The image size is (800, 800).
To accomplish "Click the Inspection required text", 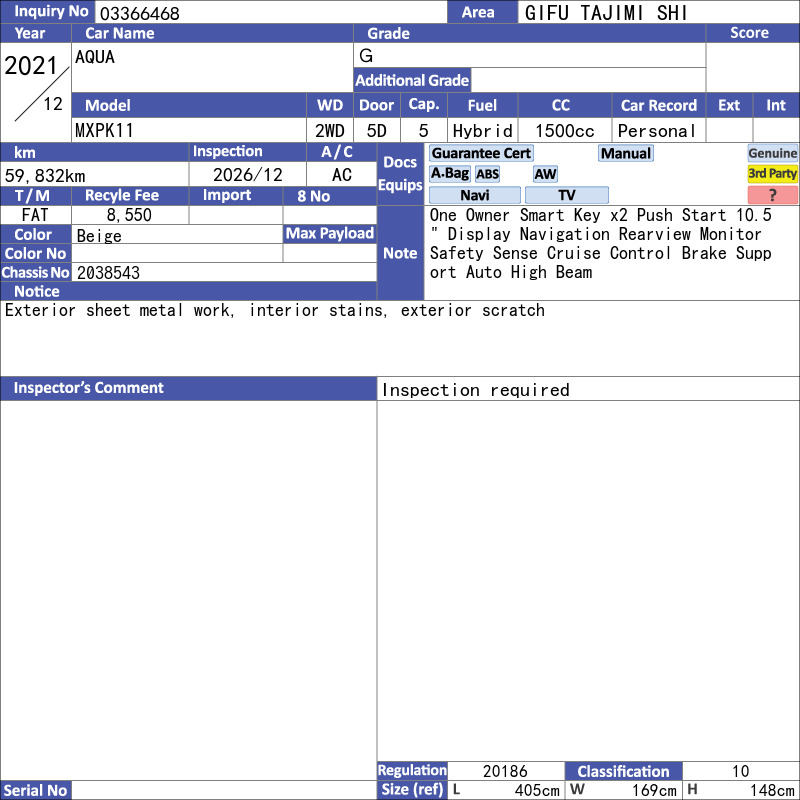I will (476, 390).
